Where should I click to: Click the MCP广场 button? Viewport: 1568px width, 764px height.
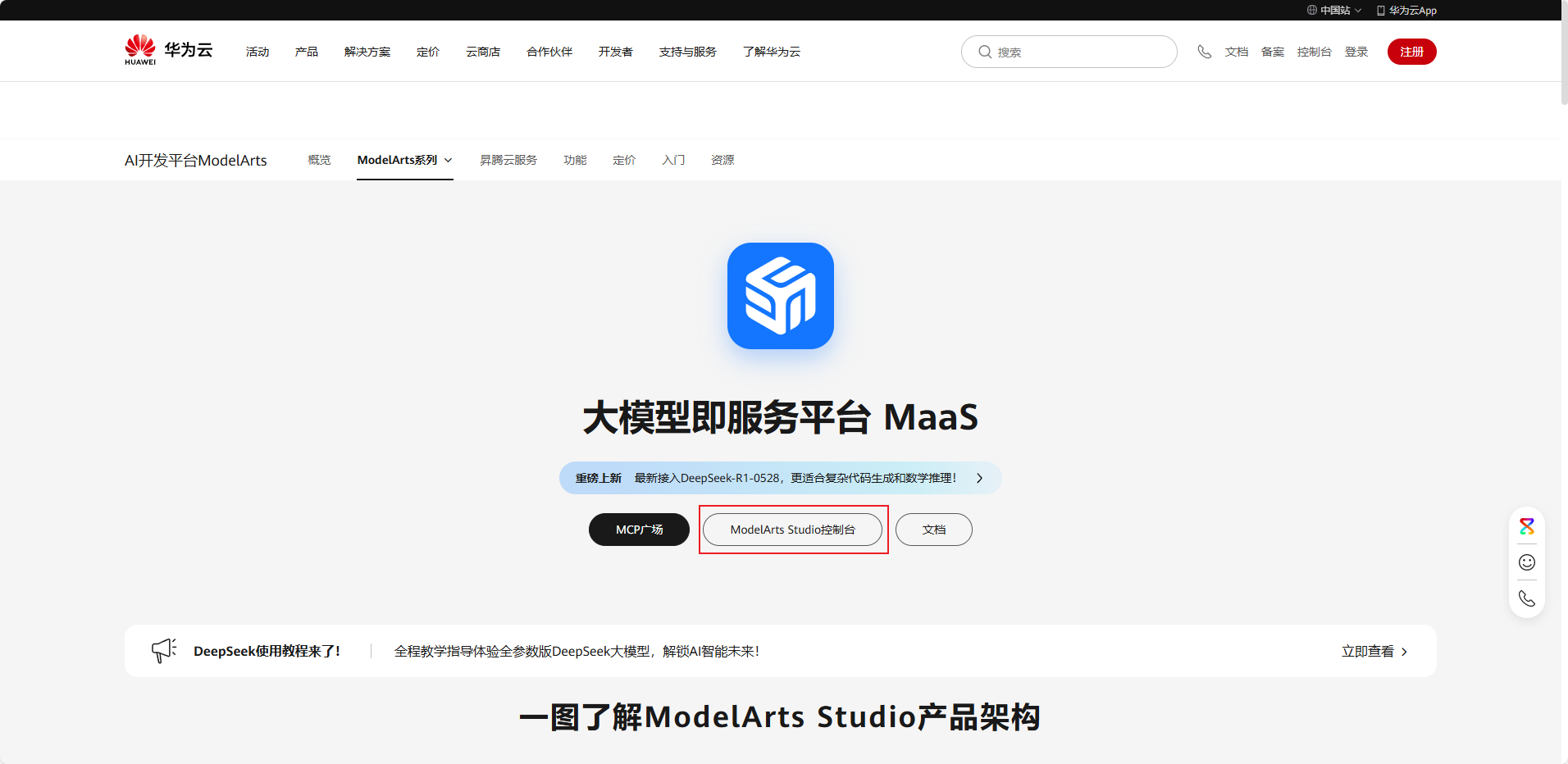(x=639, y=530)
